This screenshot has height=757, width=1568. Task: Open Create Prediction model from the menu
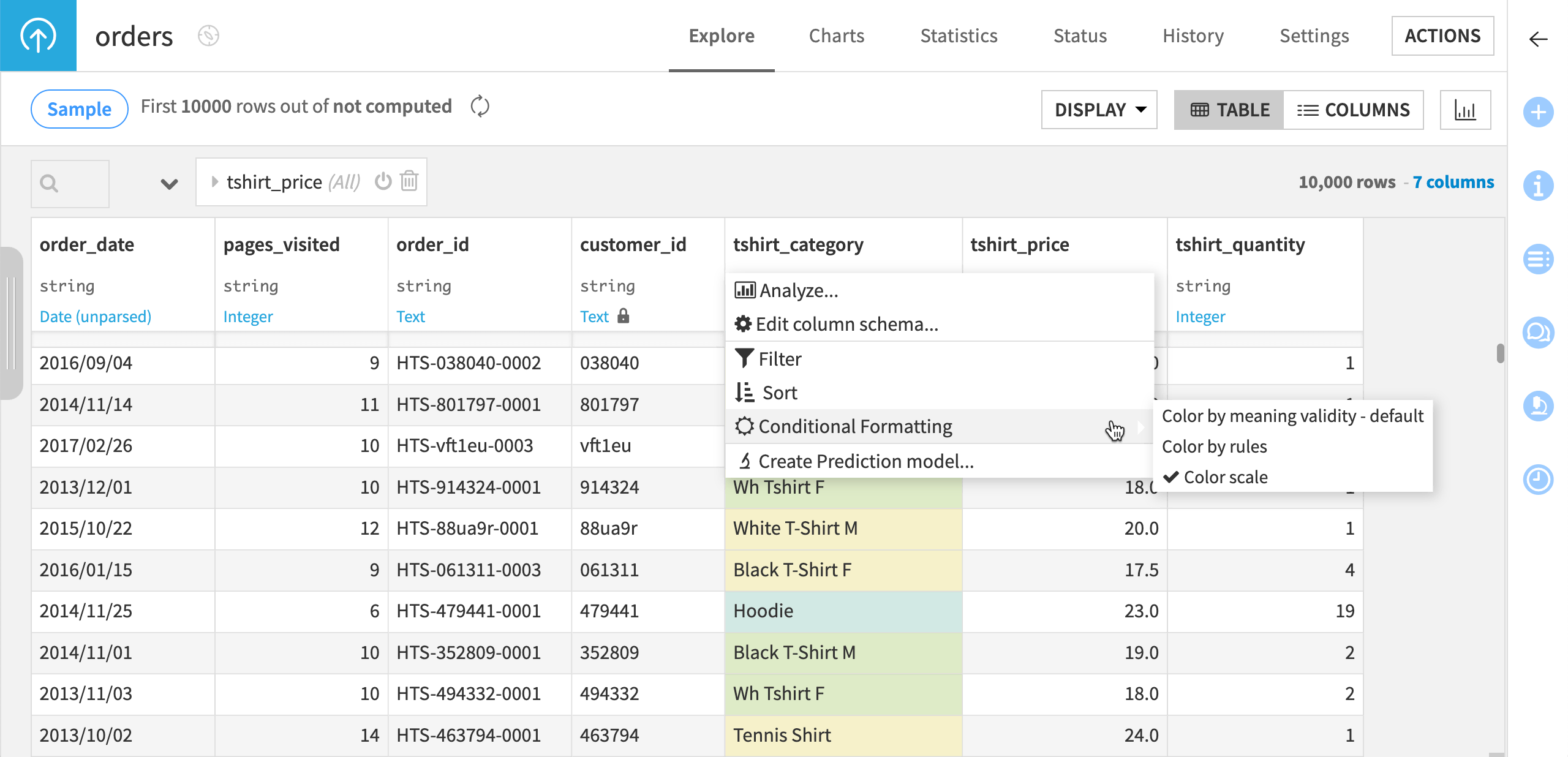pos(865,461)
